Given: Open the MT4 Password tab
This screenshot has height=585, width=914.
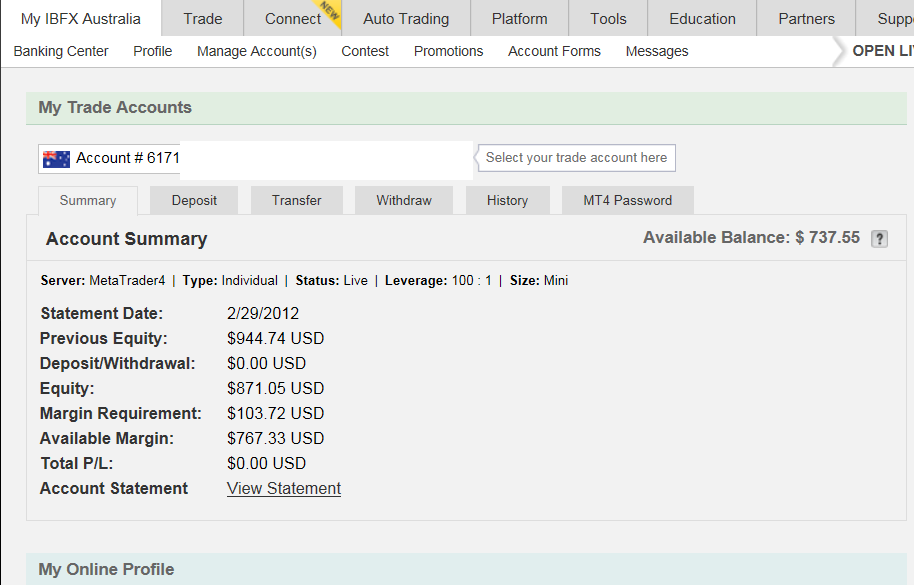Looking at the screenshot, I should coord(627,200).
